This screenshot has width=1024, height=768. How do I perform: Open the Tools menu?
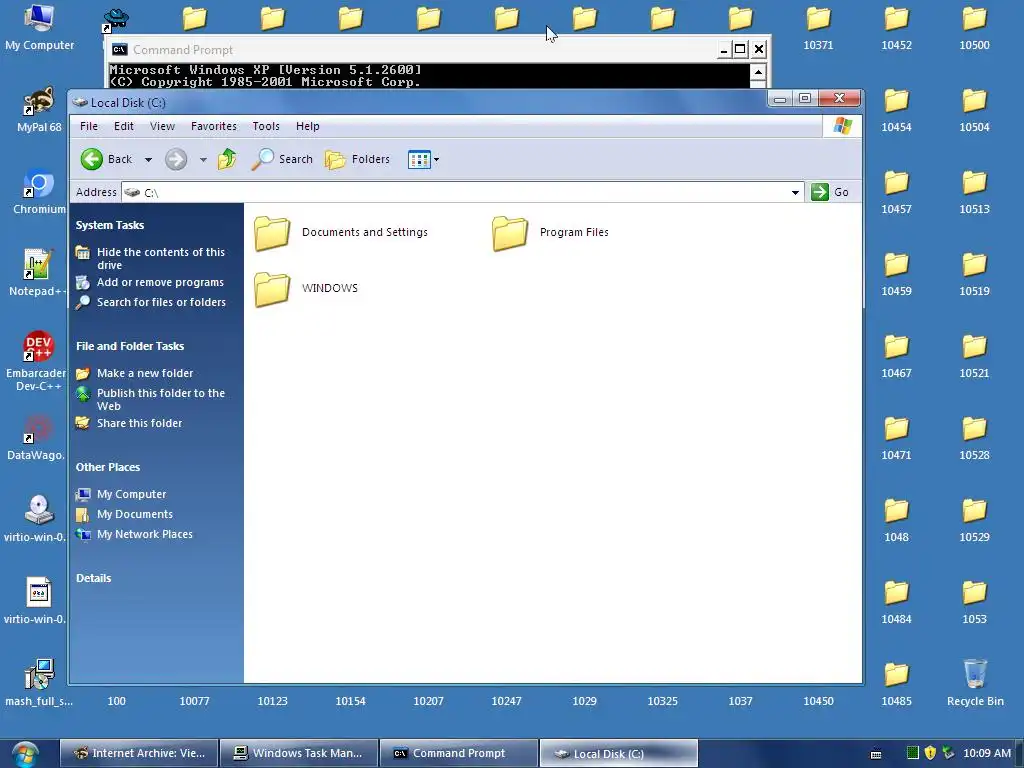266,126
